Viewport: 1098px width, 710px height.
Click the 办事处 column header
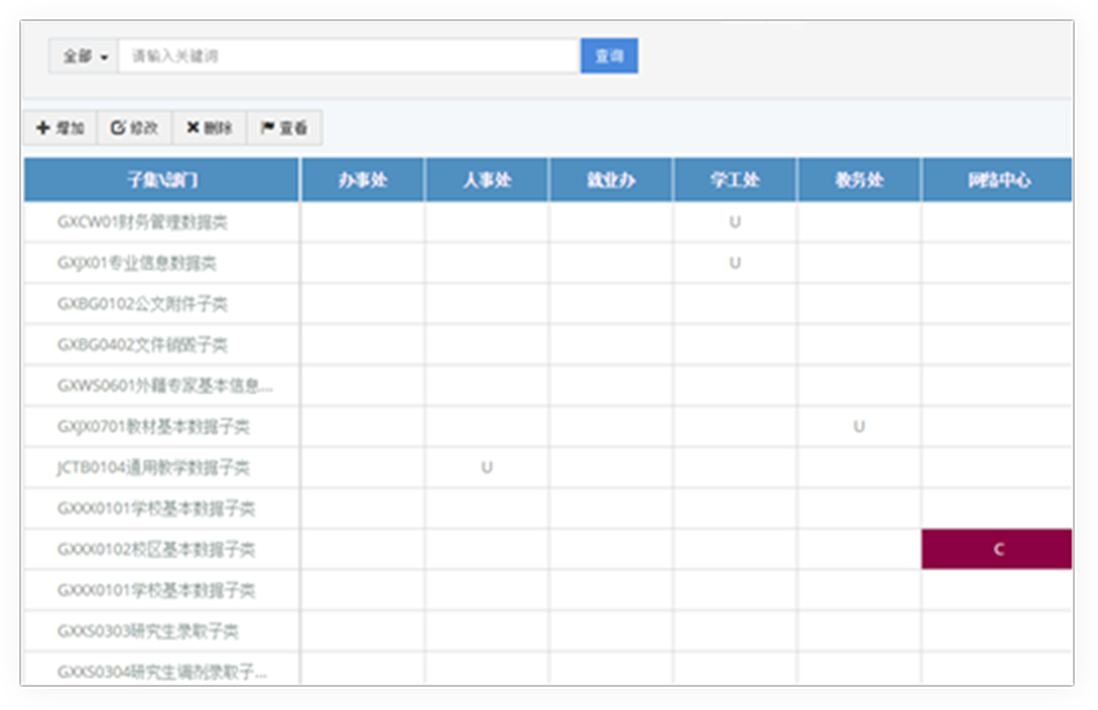pos(362,181)
